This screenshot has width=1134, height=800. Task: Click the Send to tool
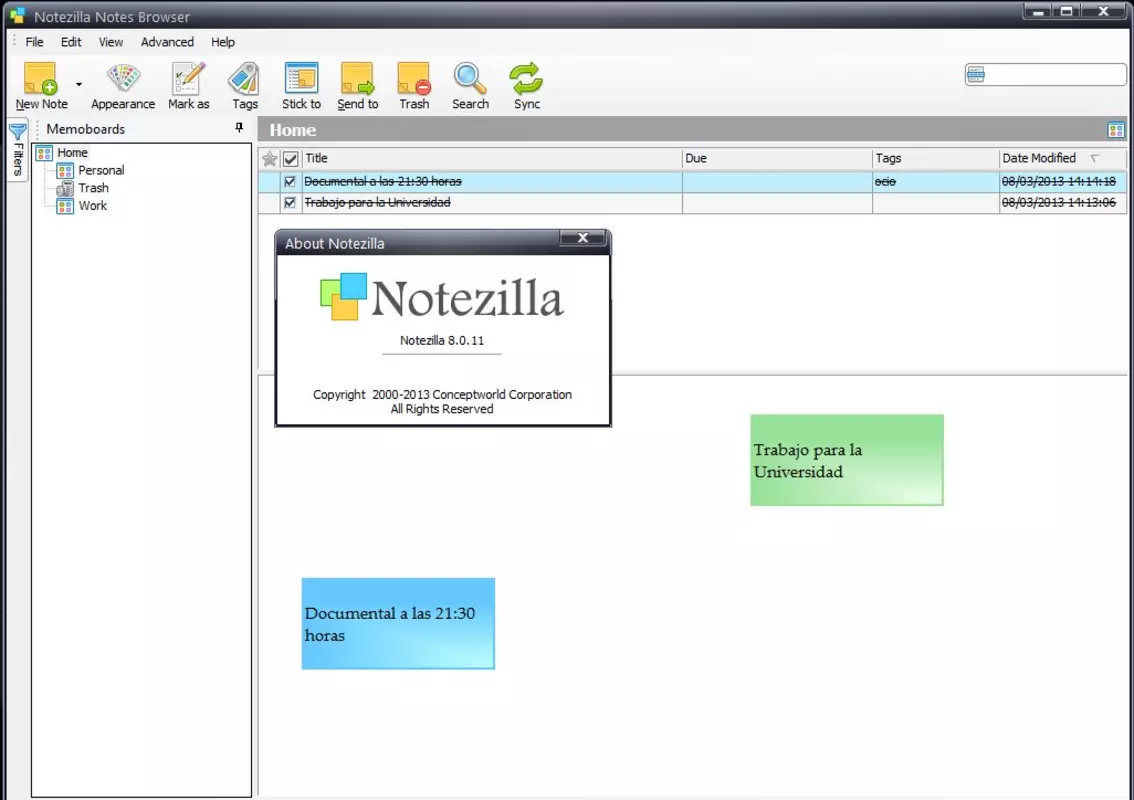coord(357,86)
